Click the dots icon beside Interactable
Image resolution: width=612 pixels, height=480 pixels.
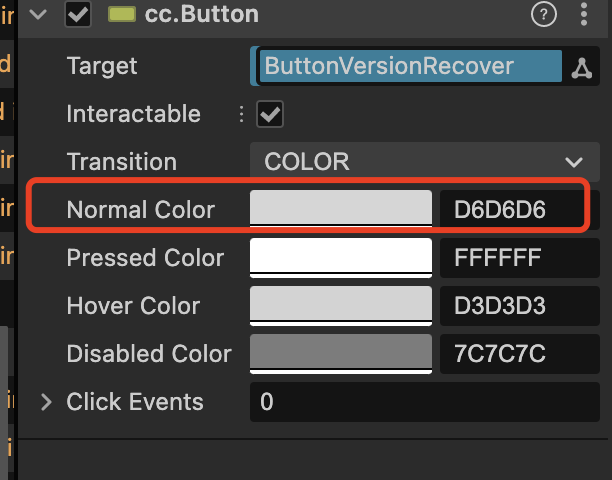pyautogui.click(x=241, y=115)
